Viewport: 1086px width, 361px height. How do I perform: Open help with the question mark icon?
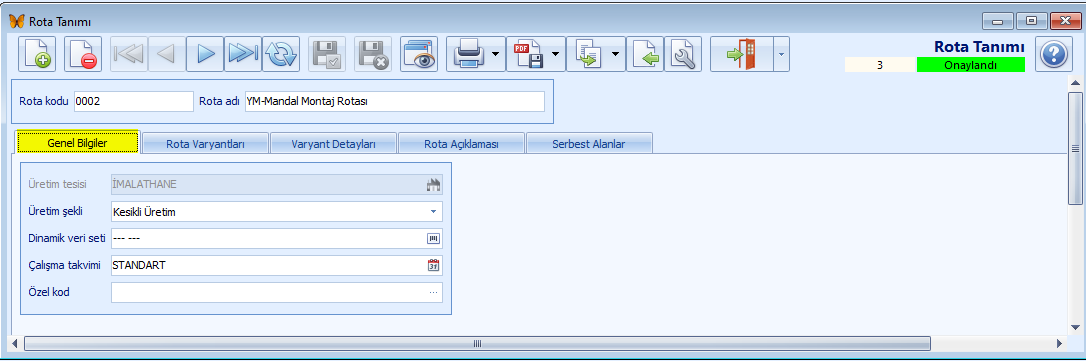coord(1053,54)
